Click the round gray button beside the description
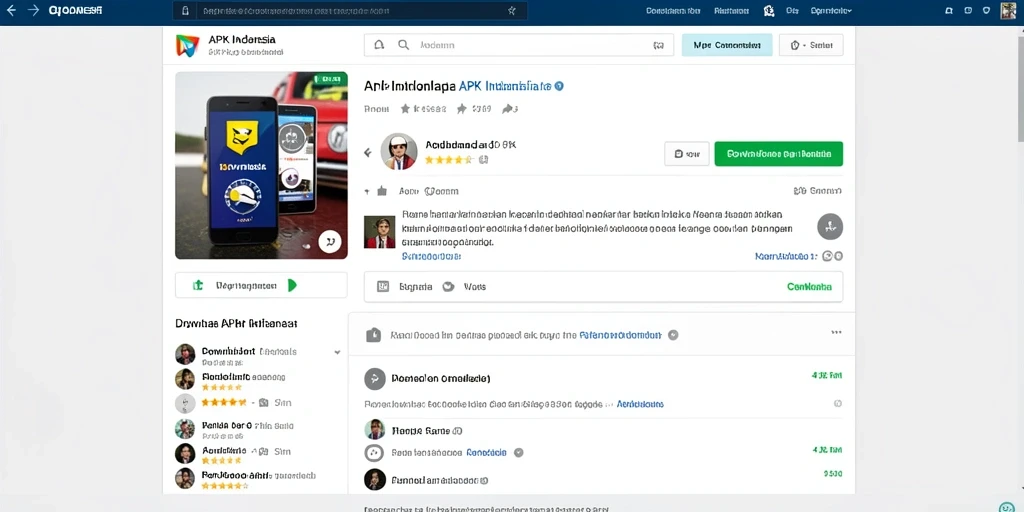 (830, 227)
